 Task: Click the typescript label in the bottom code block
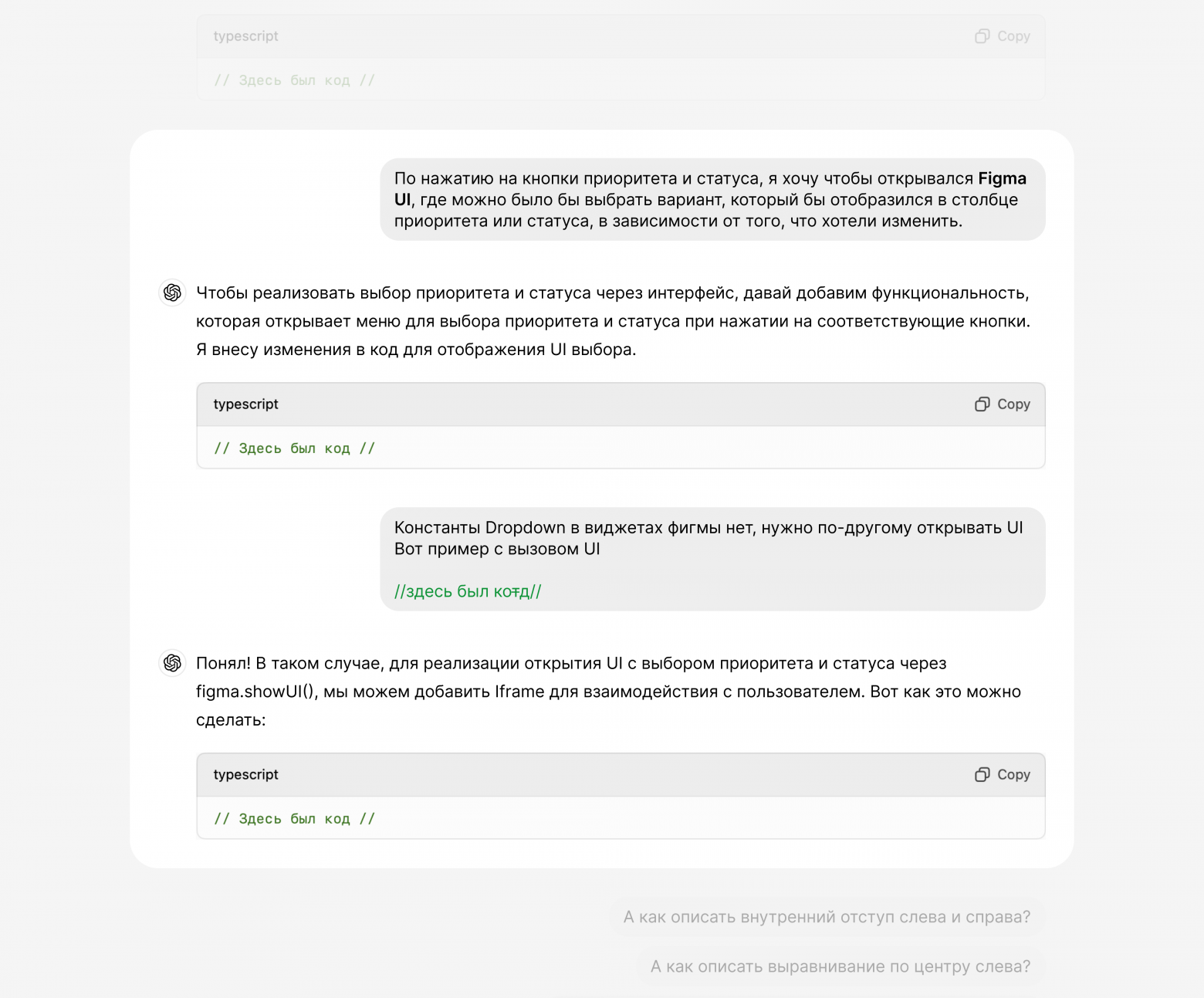(x=245, y=775)
